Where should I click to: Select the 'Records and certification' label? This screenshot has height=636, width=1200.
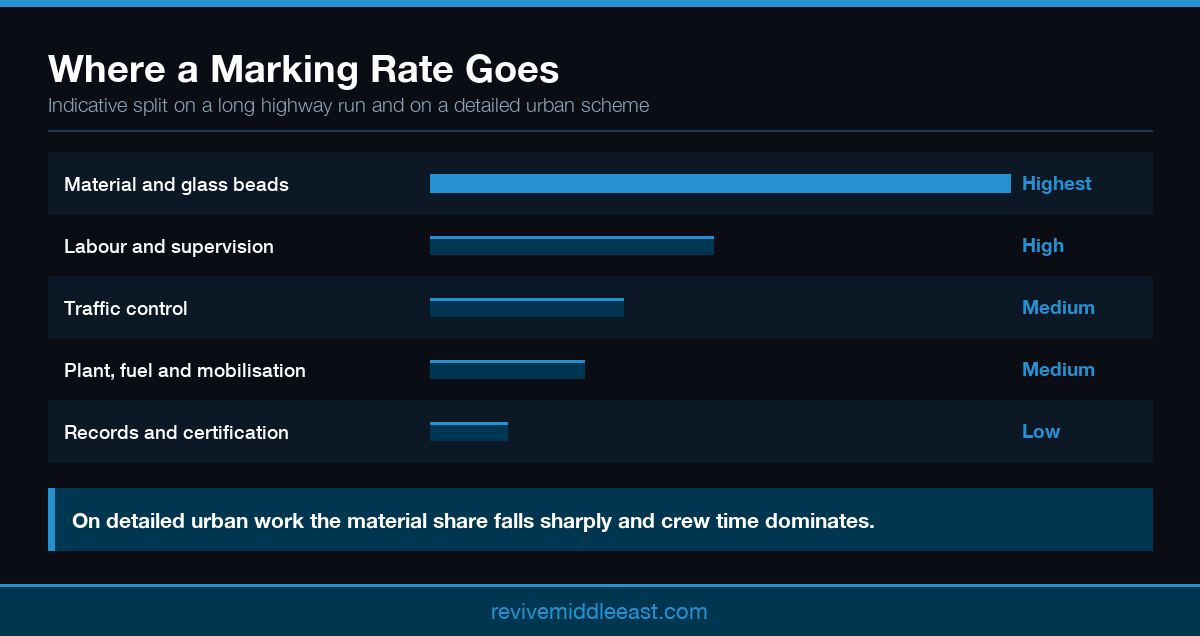(176, 432)
